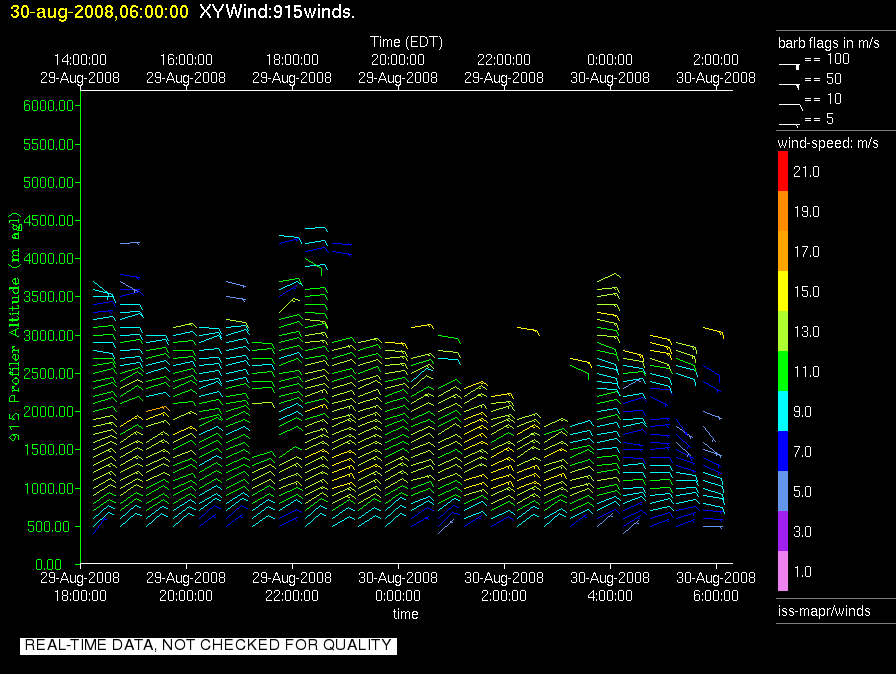
Task: Click the 'barb flags in m/s' legend title
Action: (829, 43)
